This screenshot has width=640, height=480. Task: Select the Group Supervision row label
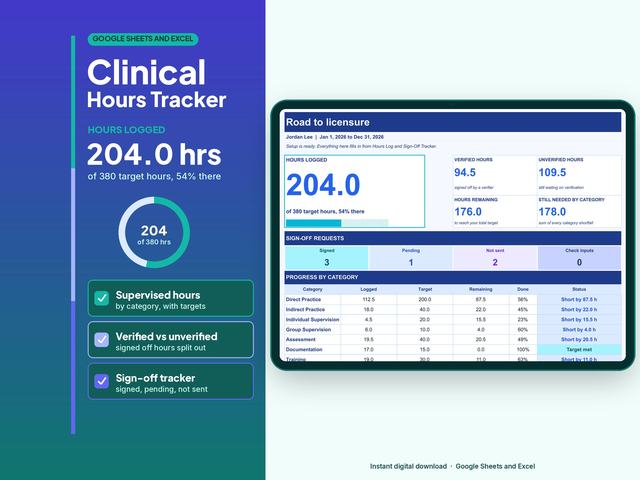click(308, 329)
